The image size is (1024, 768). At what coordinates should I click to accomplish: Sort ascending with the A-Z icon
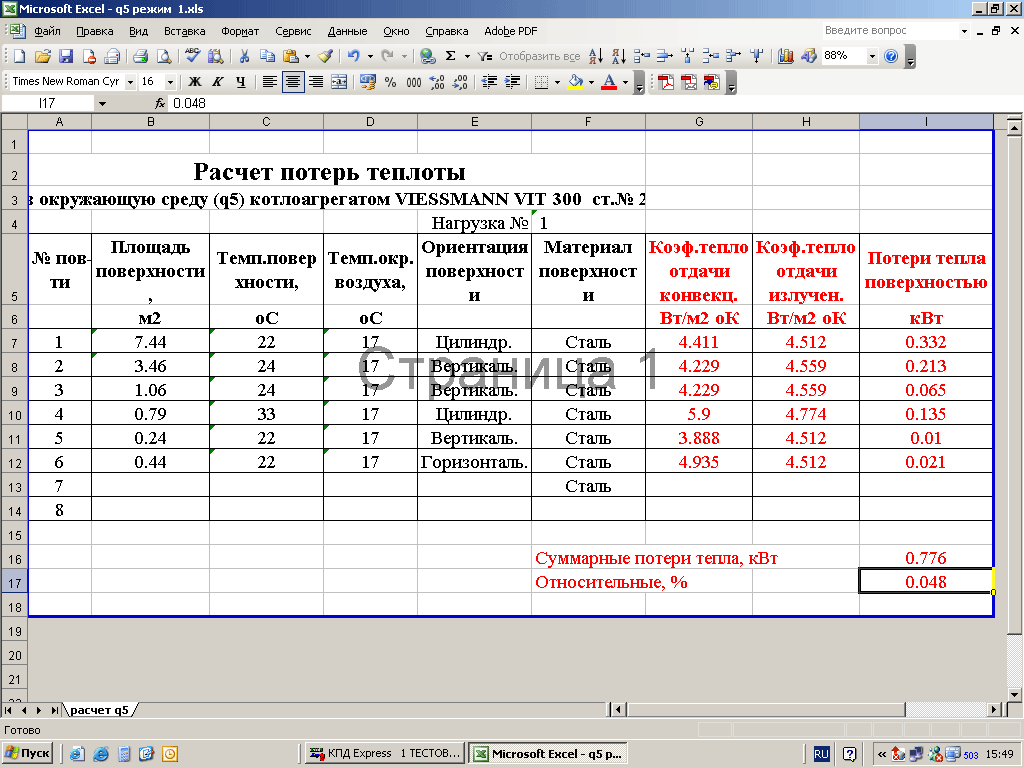pos(595,56)
